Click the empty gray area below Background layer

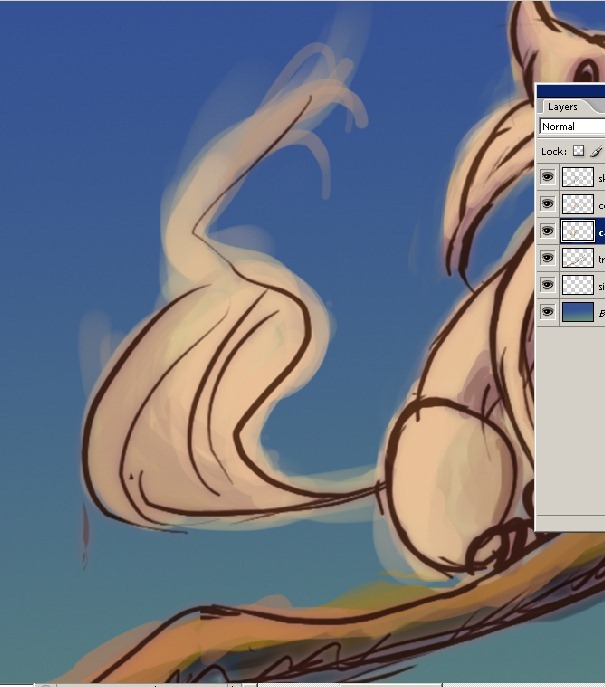coord(571,420)
